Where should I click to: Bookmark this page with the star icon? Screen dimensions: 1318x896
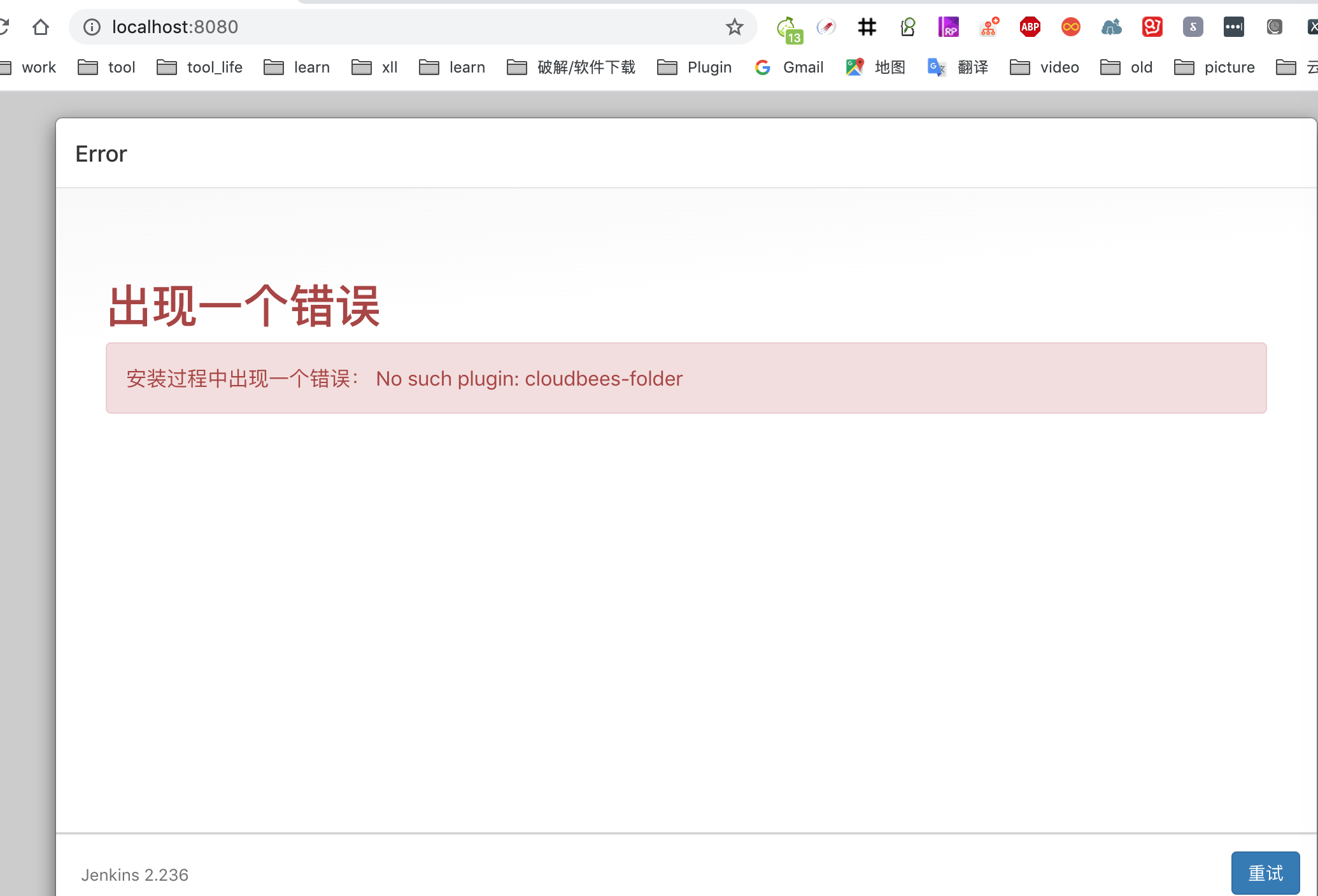point(734,27)
